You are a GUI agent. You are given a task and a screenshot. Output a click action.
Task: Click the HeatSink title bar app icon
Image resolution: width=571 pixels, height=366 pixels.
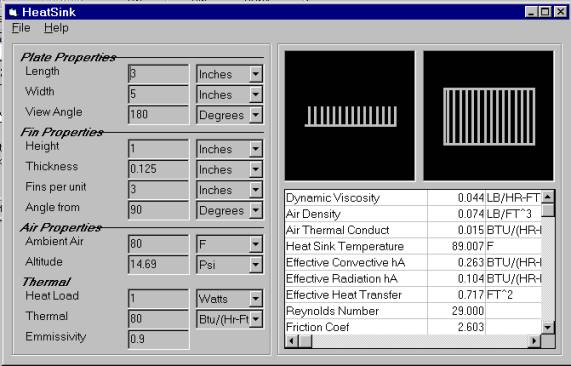[13, 12]
